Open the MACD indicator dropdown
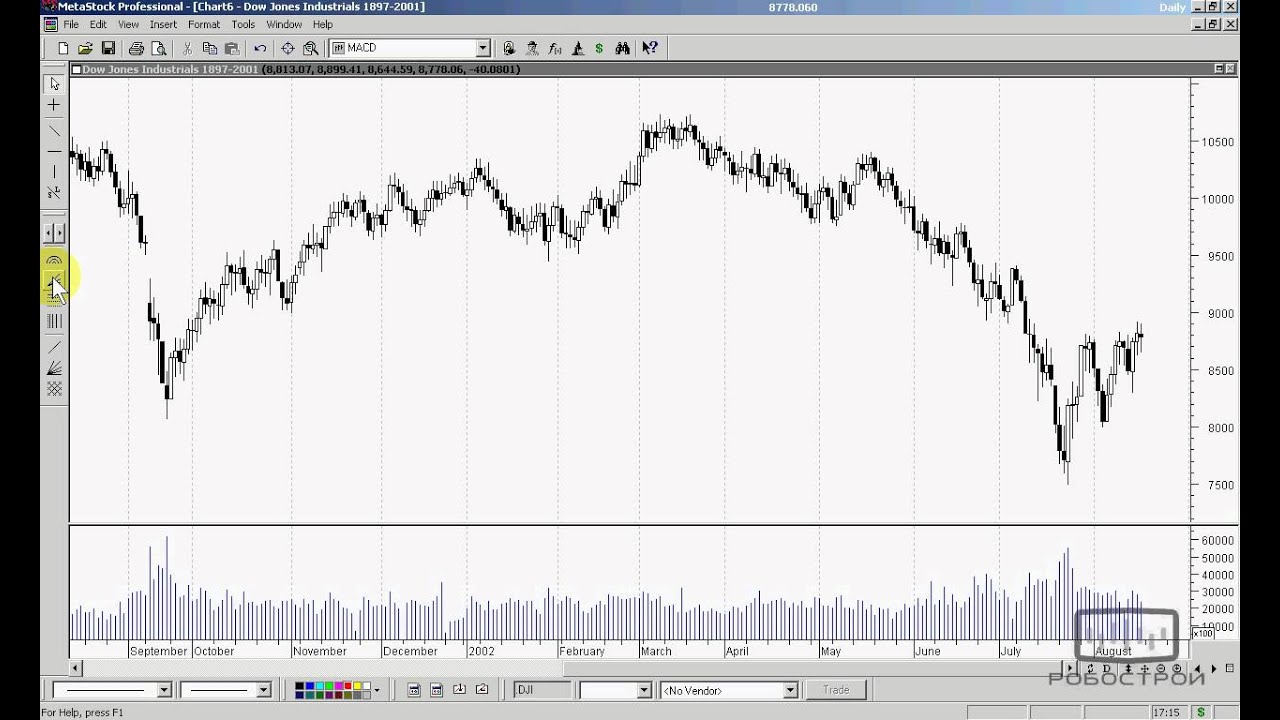Screen dimensions: 1280x720 (x=483, y=48)
